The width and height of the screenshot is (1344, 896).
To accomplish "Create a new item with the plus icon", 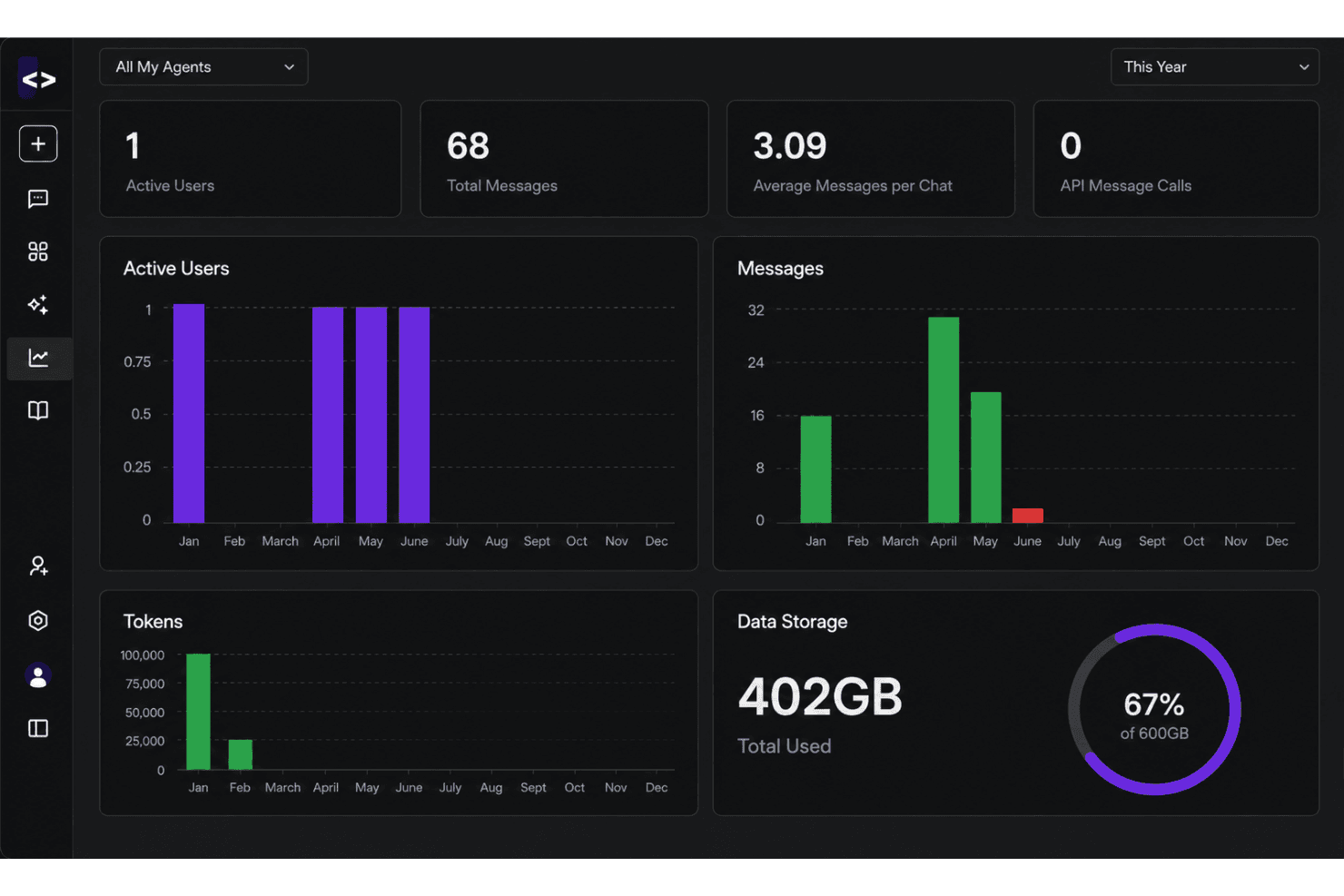I will (38, 143).
